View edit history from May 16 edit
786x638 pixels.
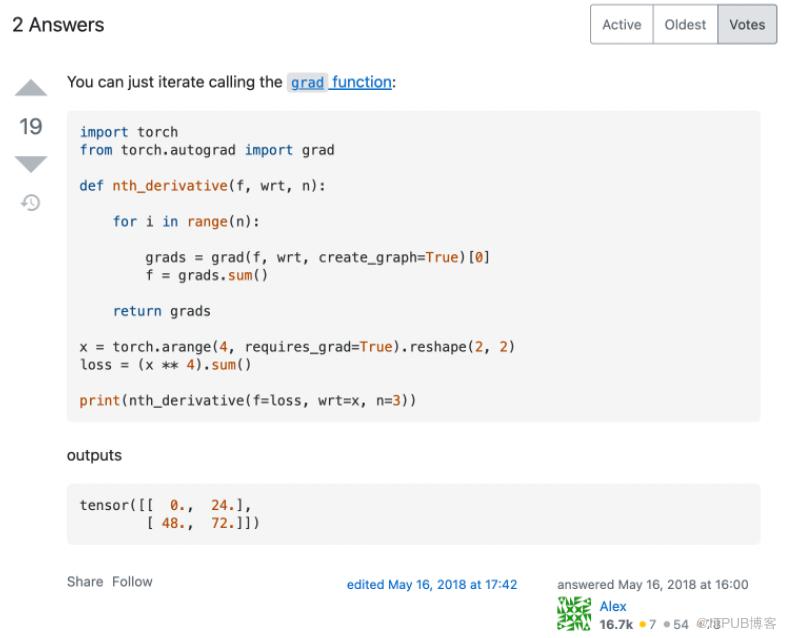tap(432, 584)
